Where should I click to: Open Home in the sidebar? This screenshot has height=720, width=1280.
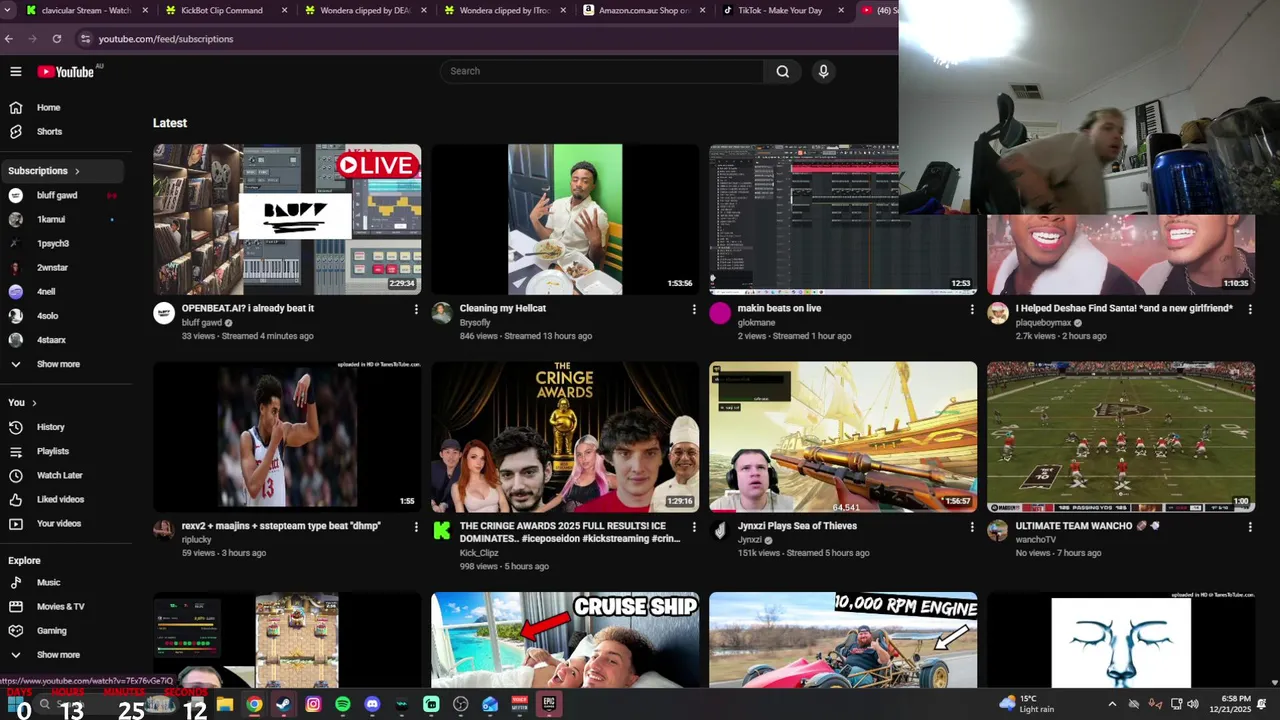62,107
